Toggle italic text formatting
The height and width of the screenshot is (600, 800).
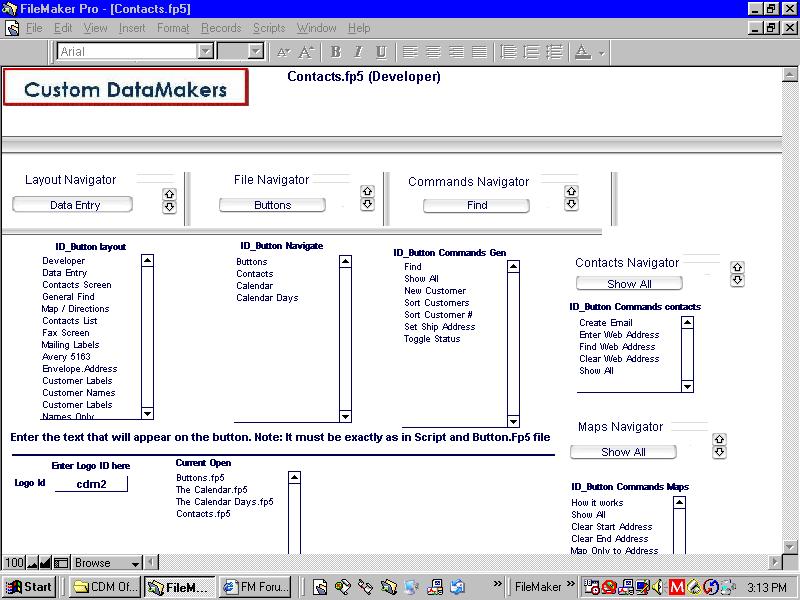358,52
